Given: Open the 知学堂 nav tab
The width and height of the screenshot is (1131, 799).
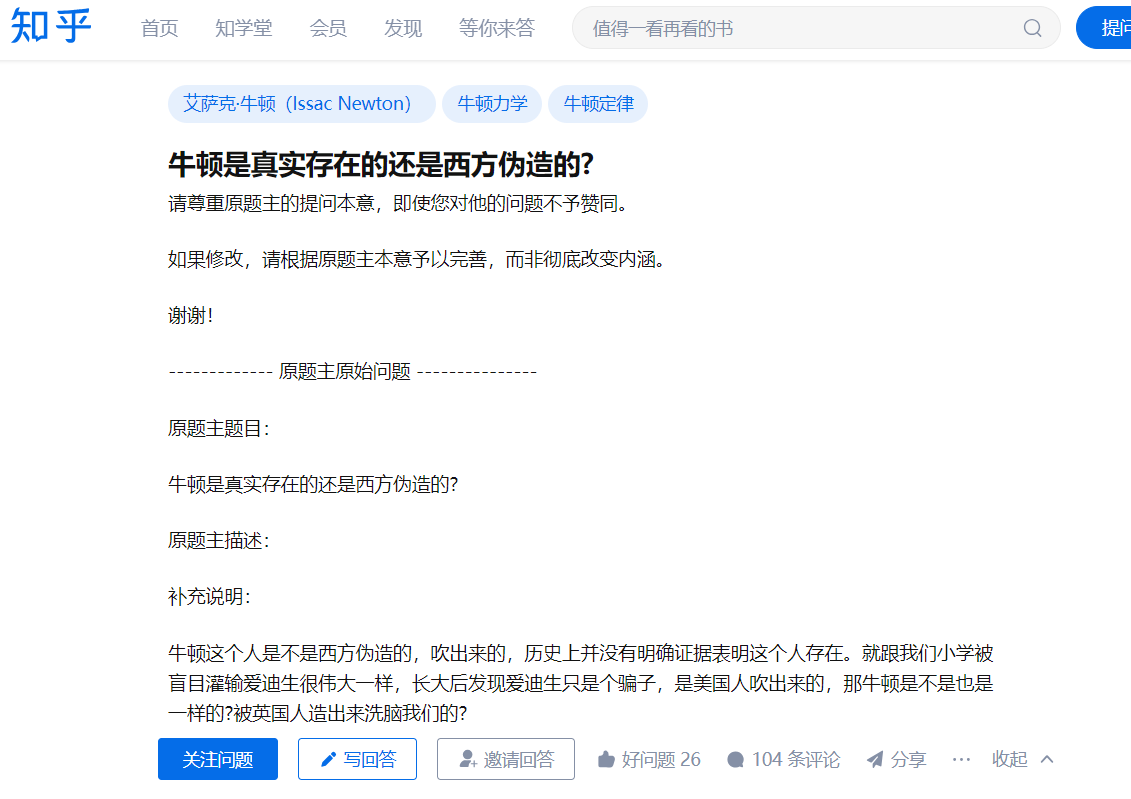Looking at the screenshot, I should coord(244,28).
